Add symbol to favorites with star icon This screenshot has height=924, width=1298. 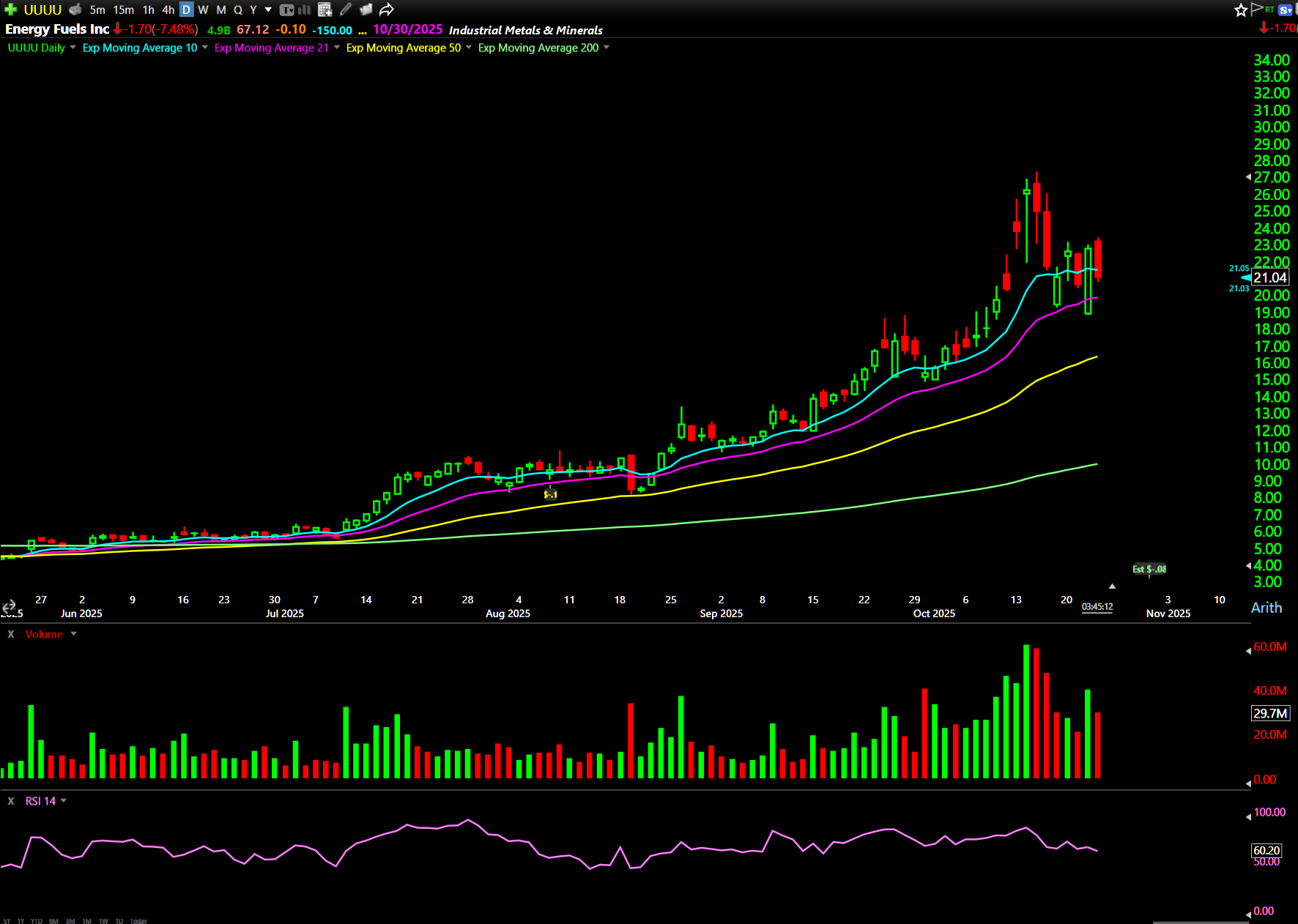[x=1240, y=10]
